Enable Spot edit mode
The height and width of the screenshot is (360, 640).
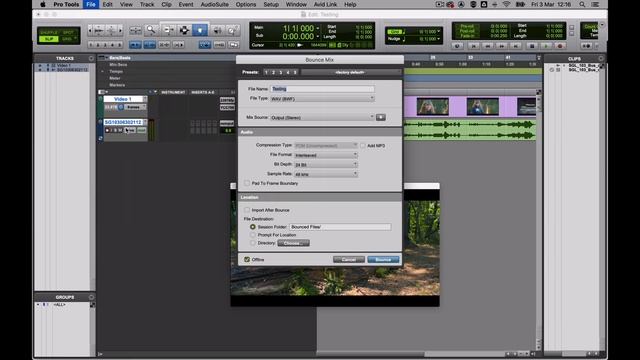tap(68, 32)
